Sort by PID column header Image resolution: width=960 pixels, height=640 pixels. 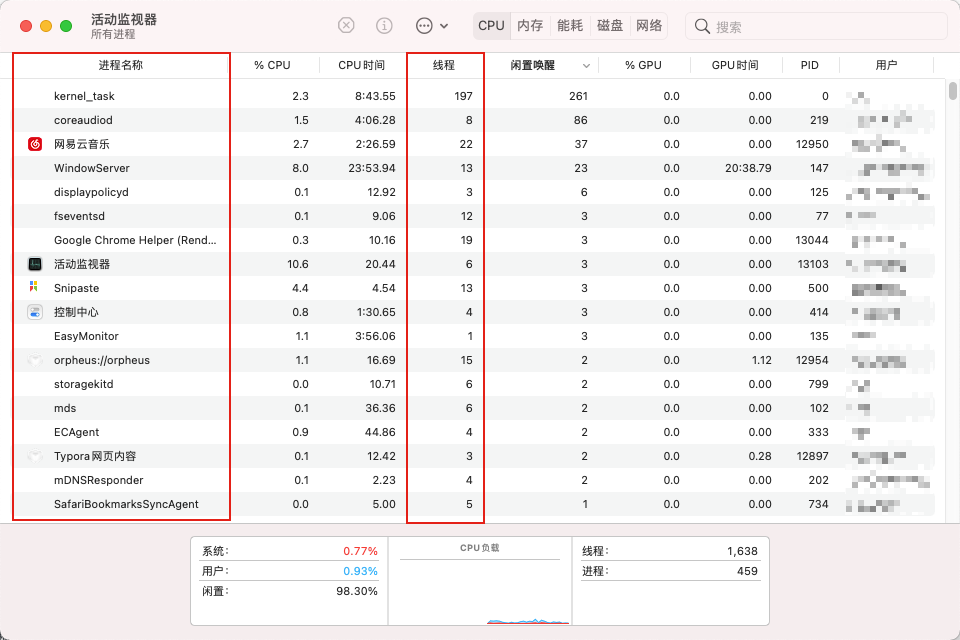[809, 65]
